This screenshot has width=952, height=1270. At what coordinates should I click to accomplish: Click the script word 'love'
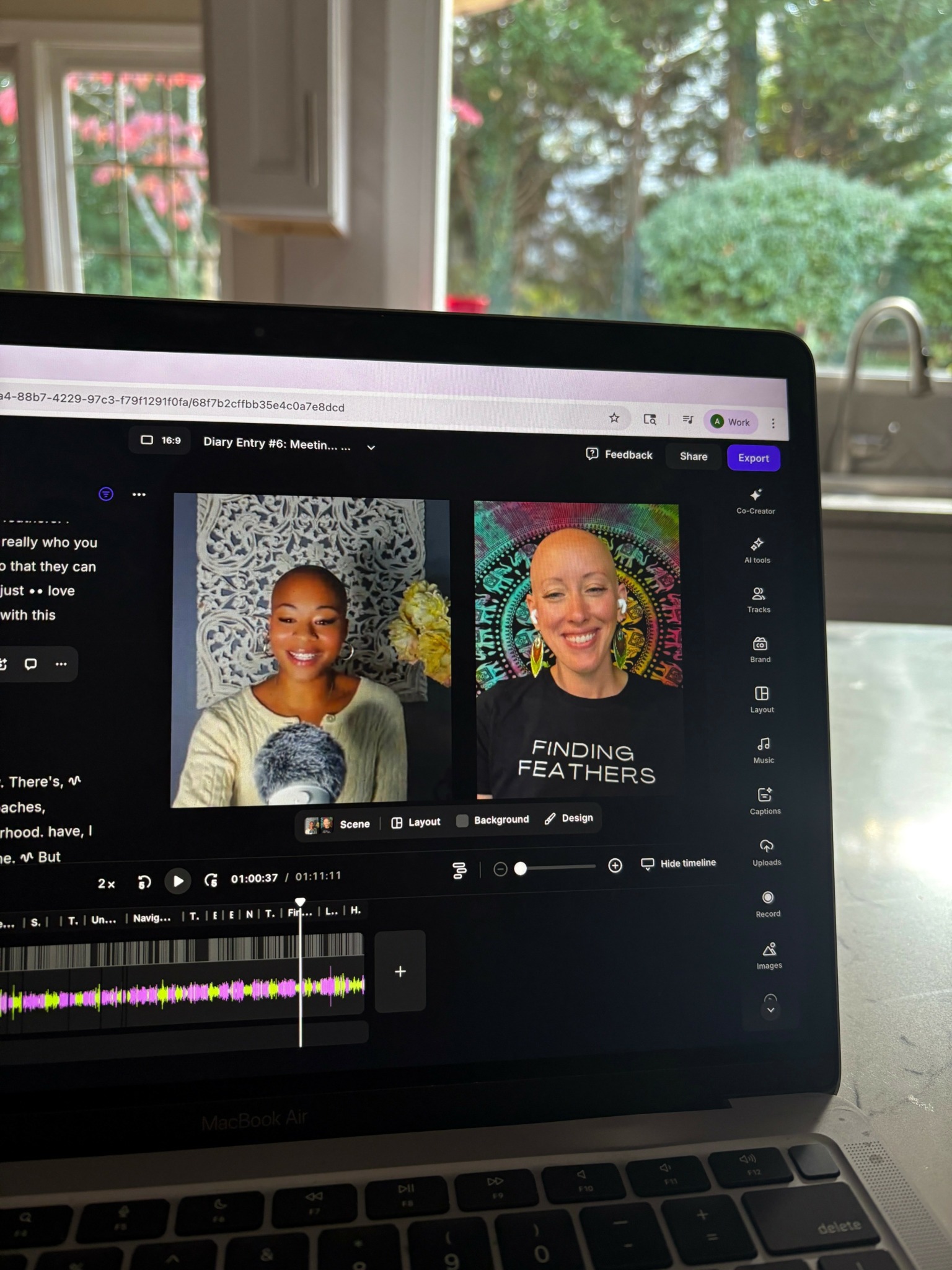point(61,590)
